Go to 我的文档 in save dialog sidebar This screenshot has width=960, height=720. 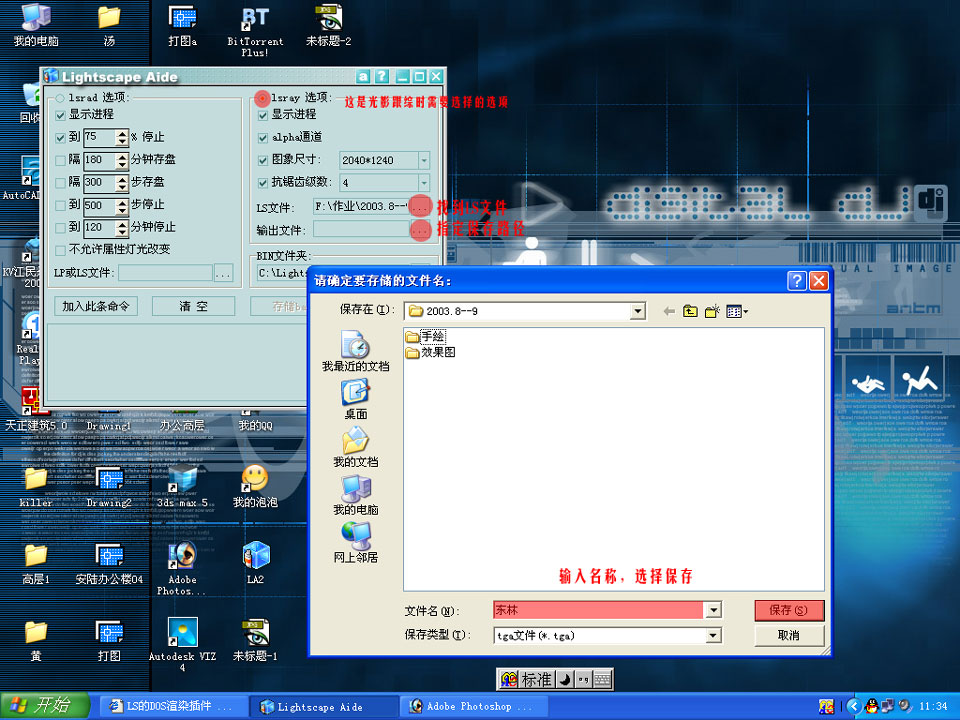pos(356,447)
